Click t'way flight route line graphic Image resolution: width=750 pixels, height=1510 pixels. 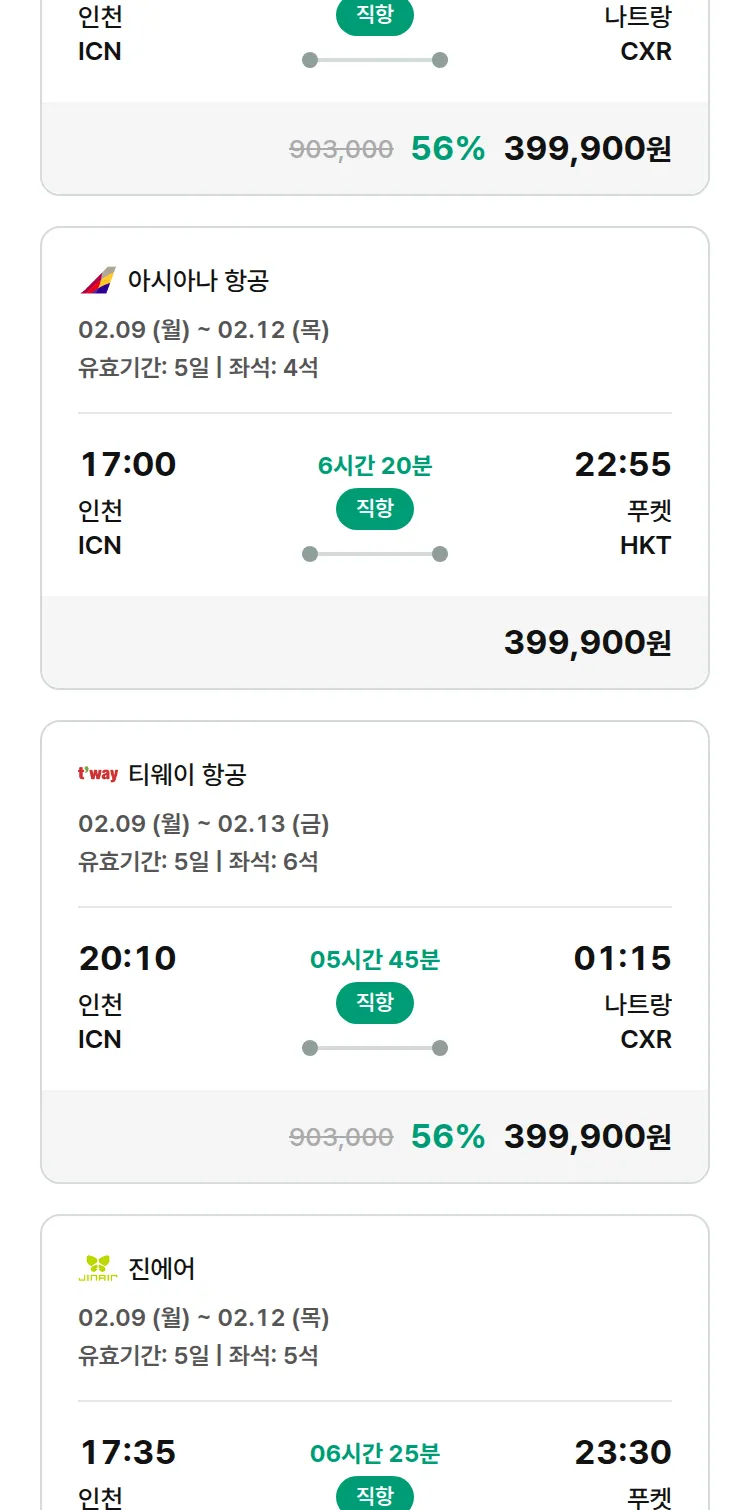click(375, 1048)
